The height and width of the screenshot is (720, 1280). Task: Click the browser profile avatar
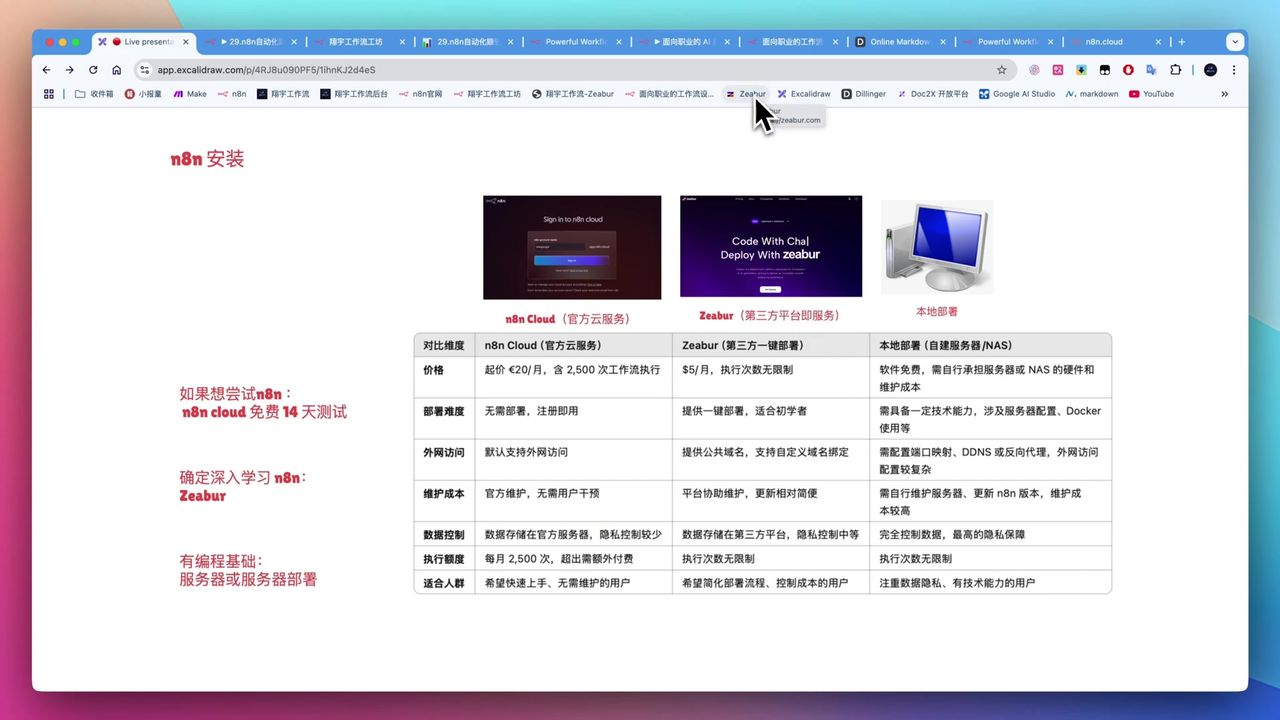click(1210, 70)
